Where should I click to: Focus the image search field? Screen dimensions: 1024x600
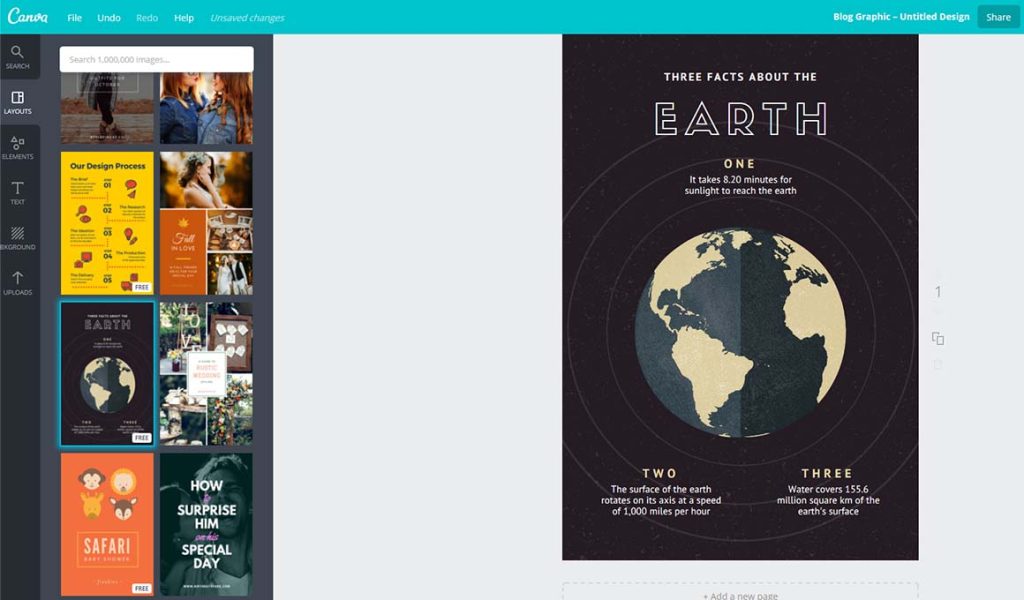(x=157, y=59)
